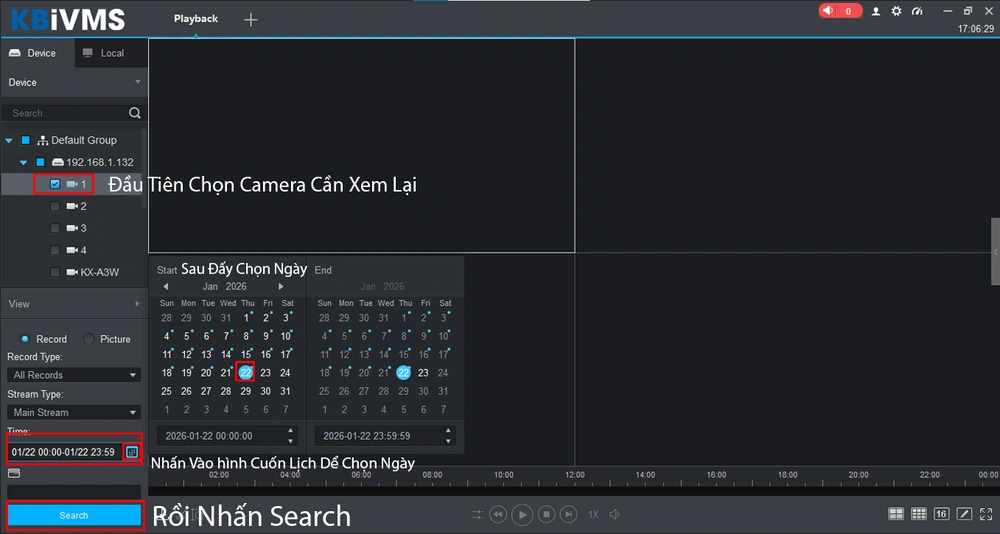Open the user account icon
This screenshot has height=534, width=1000.
click(x=876, y=11)
